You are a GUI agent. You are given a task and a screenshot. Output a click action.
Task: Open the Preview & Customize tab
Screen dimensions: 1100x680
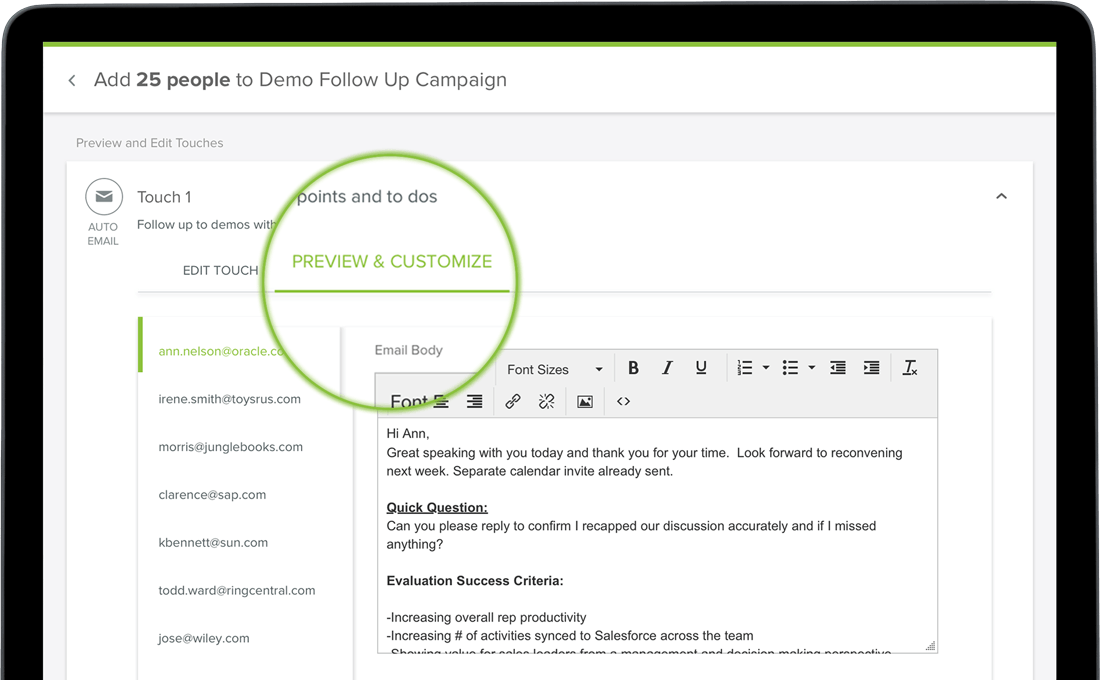[391, 261]
